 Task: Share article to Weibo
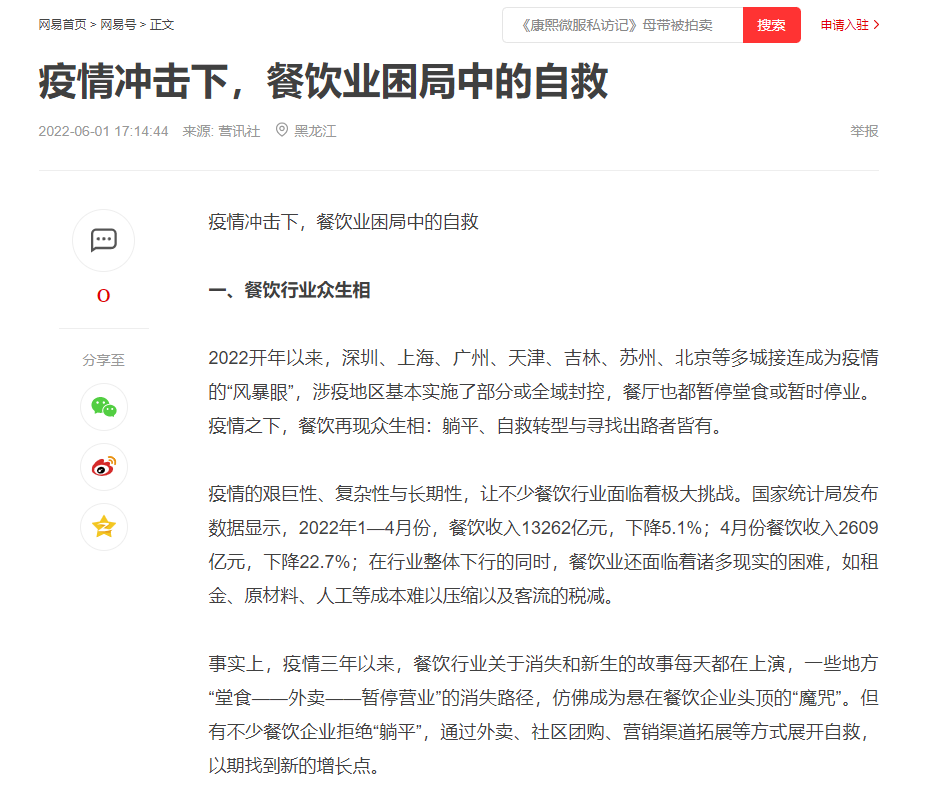tap(104, 467)
